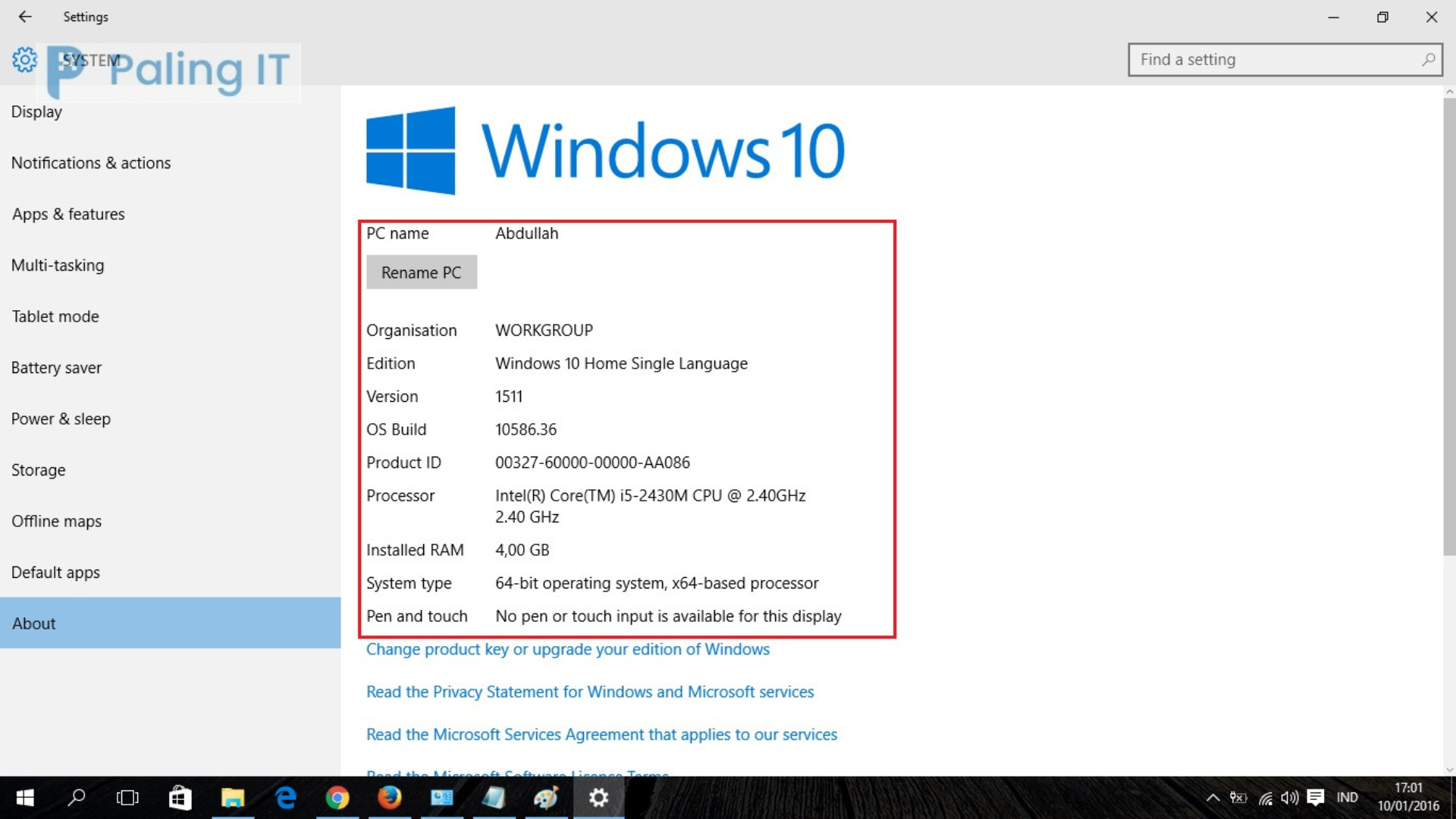Open Microsoft Services Agreement link
Viewport: 1456px width, 819px height.
(x=601, y=734)
